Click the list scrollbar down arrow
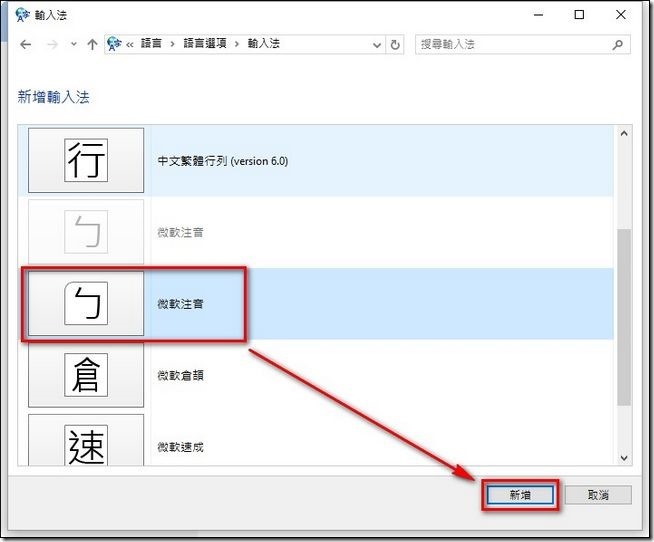This screenshot has width=654, height=542. 624,458
